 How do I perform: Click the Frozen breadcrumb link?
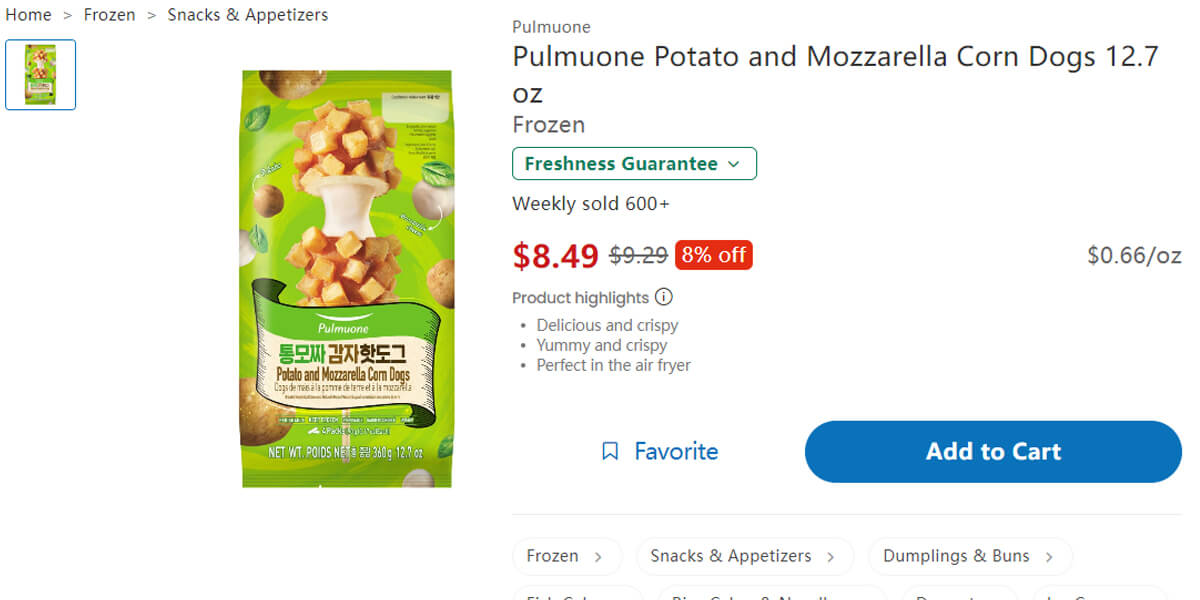[110, 15]
